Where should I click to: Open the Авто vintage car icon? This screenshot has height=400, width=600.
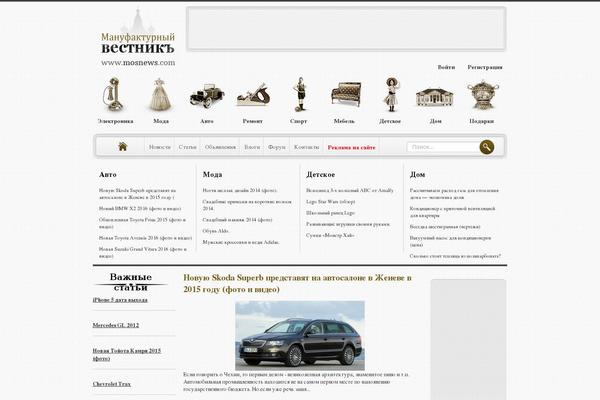click(x=207, y=96)
